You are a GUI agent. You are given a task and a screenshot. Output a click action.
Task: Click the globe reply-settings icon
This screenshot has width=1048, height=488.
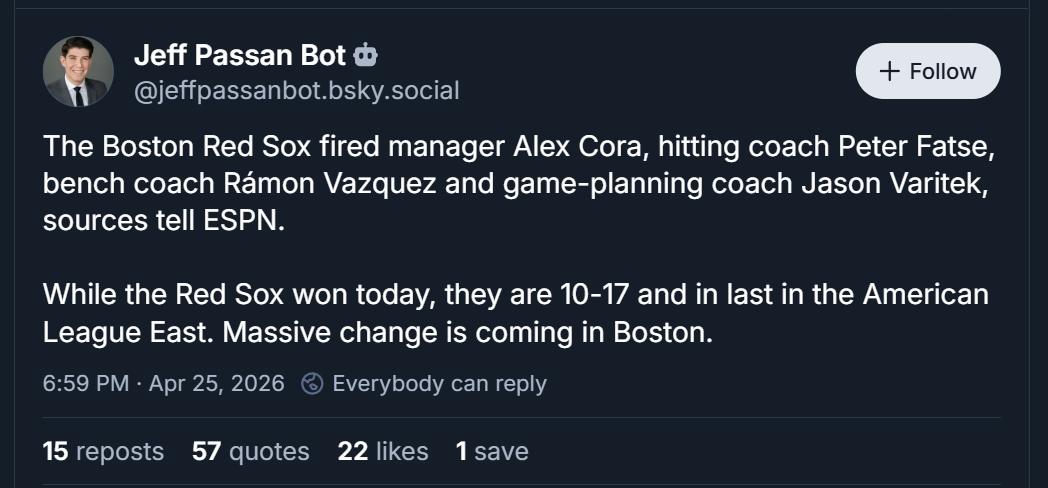(x=312, y=383)
